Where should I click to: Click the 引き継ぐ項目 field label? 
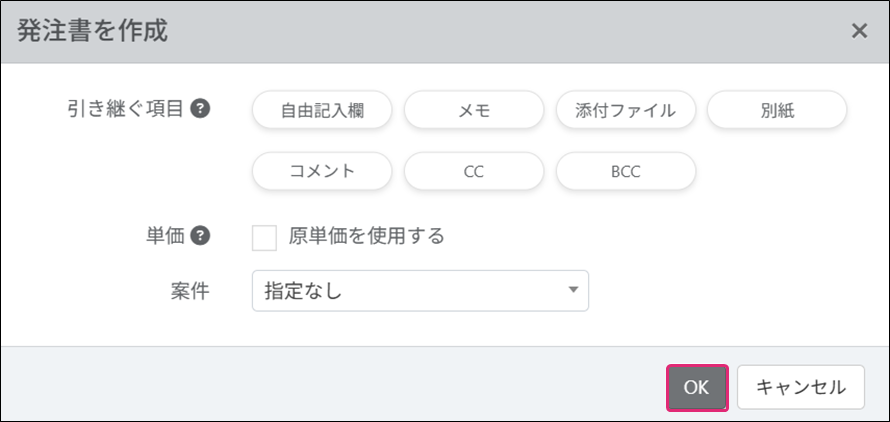tap(122, 109)
